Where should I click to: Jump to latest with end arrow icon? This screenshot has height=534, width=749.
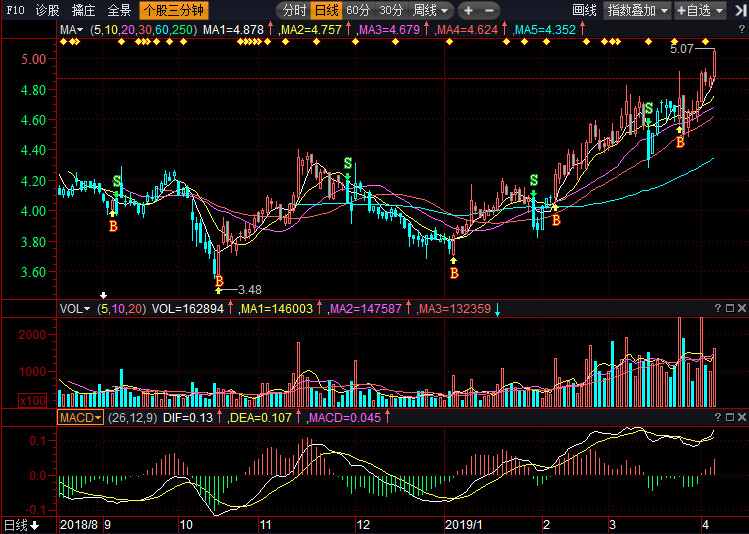pos(741,11)
